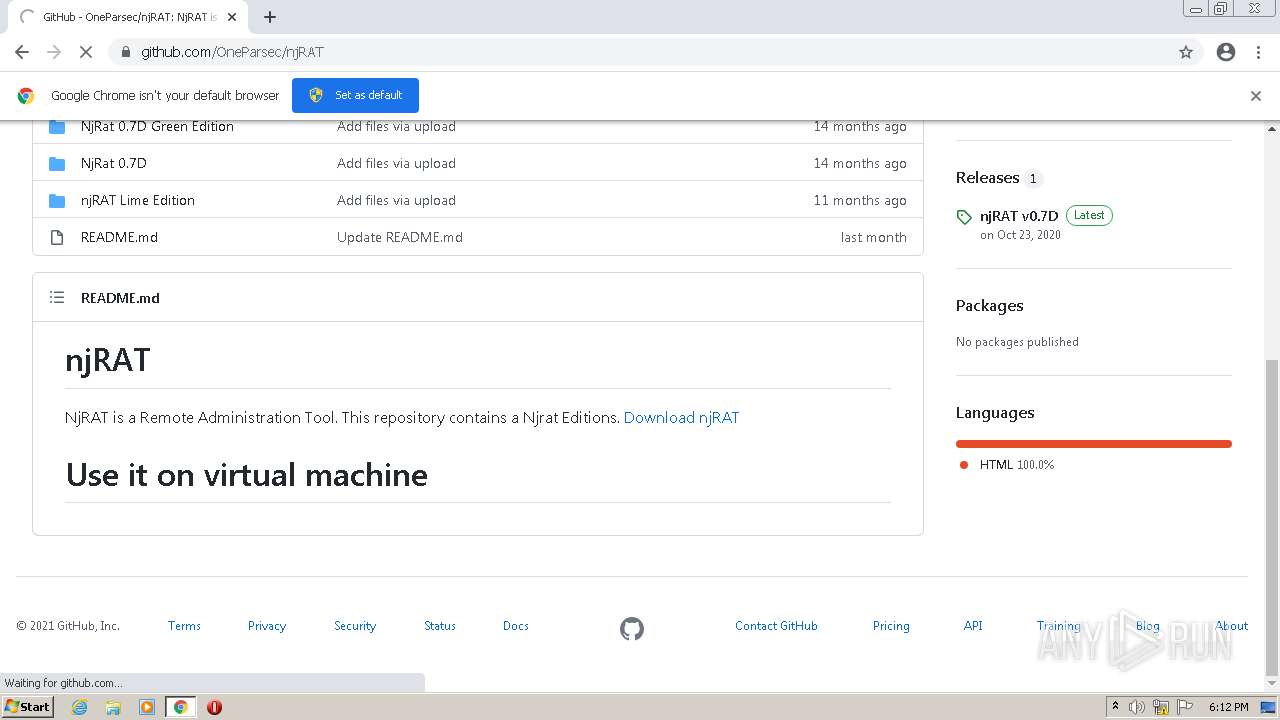This screenshot has width=1280, height=720.
Task: Open the Action Center flag icon
Action: (1184, 707)
